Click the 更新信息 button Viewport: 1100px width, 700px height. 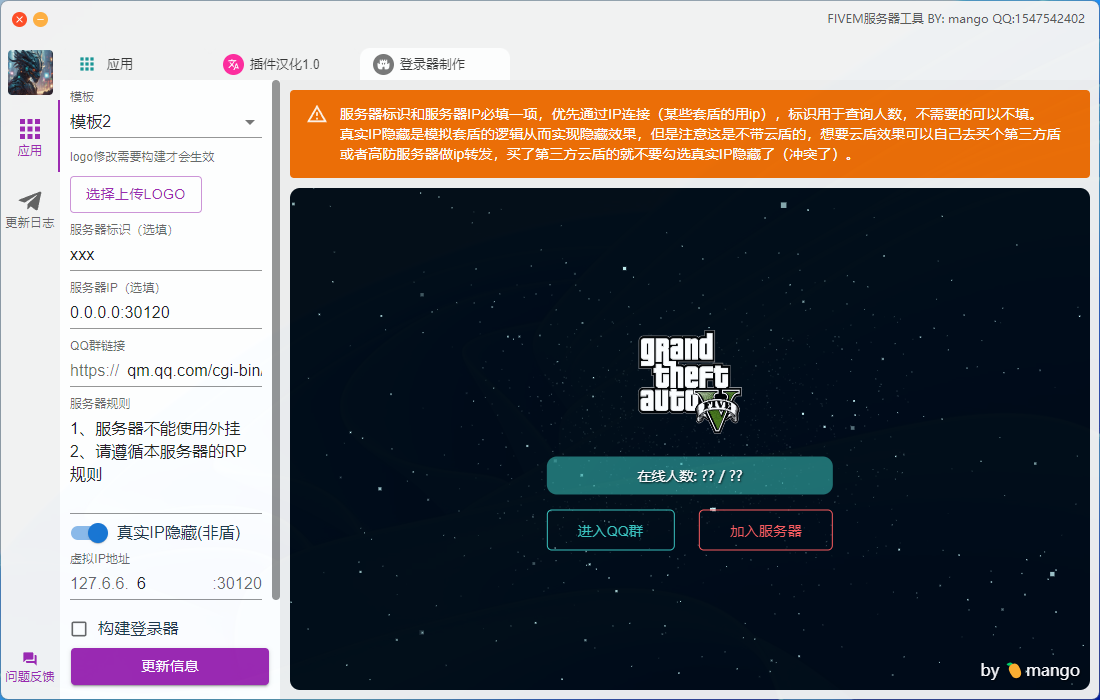[170, 666]
